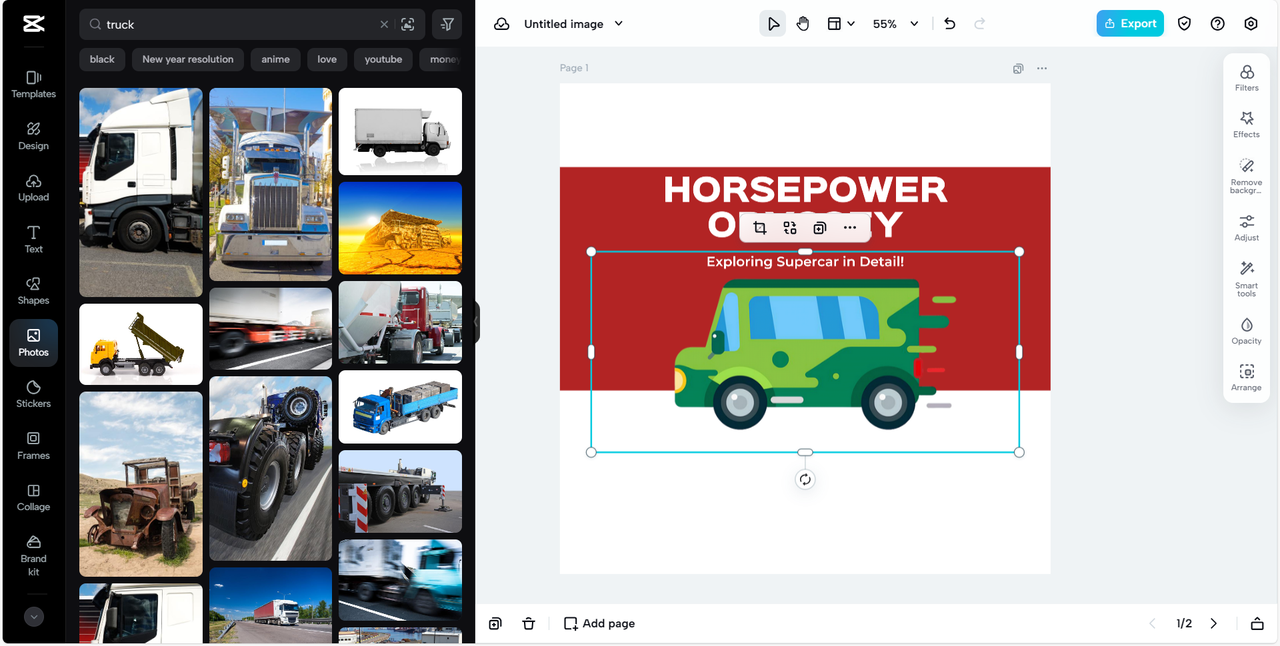
Task: Open the shield protection icon
Action: 1184,24
